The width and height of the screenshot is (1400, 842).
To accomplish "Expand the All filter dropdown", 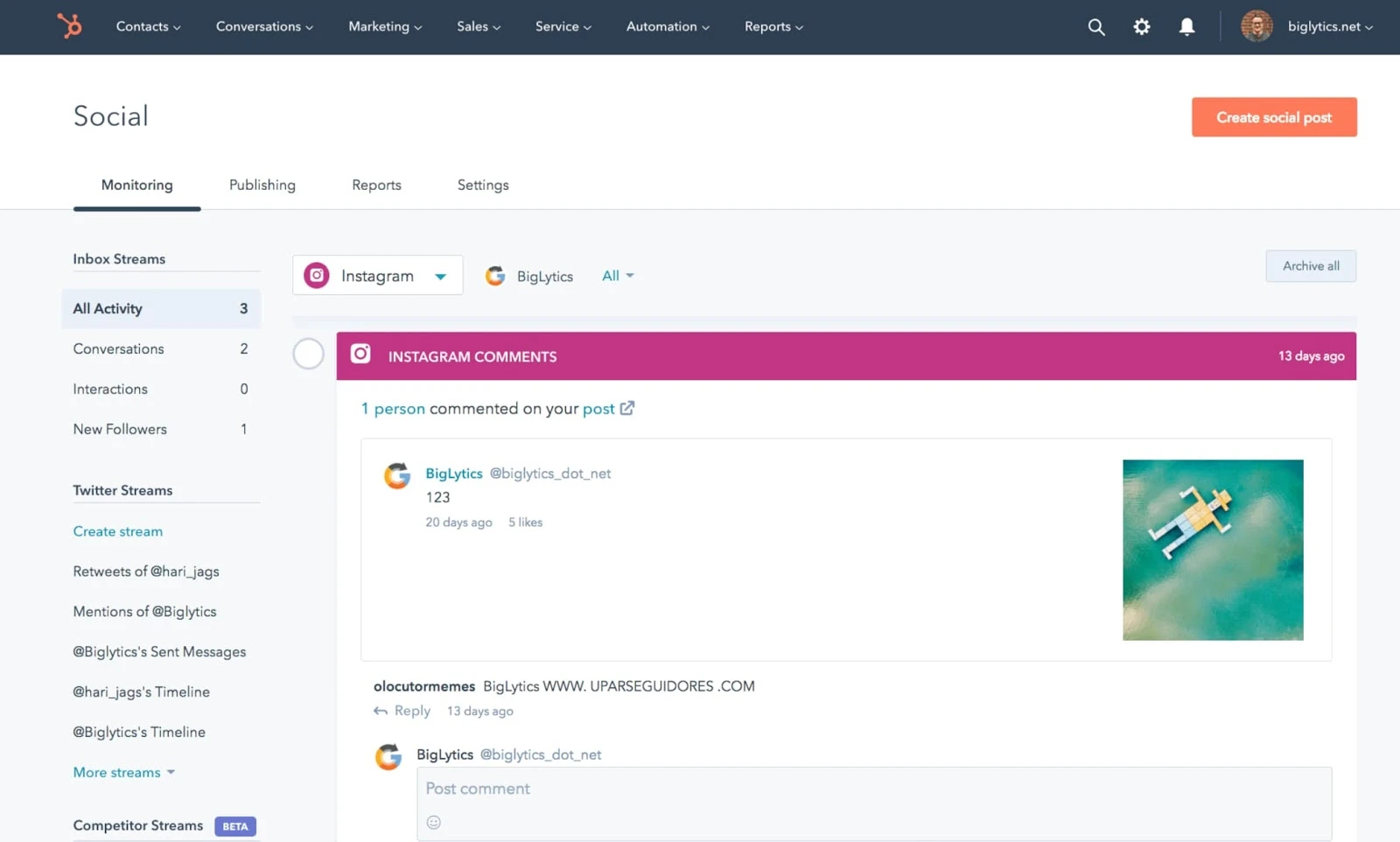I will [x=617, y=276].
